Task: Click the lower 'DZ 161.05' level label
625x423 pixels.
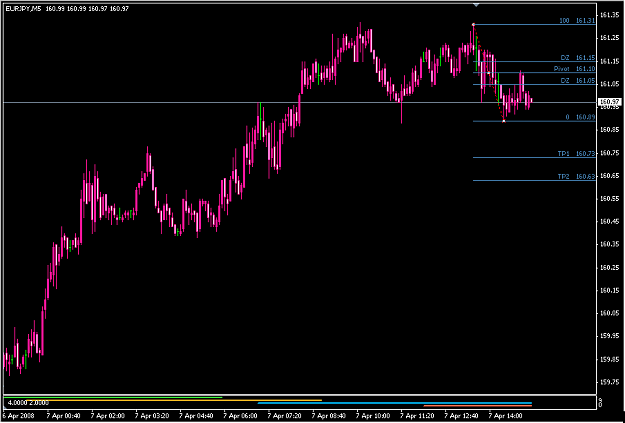Action: (578, 81)
